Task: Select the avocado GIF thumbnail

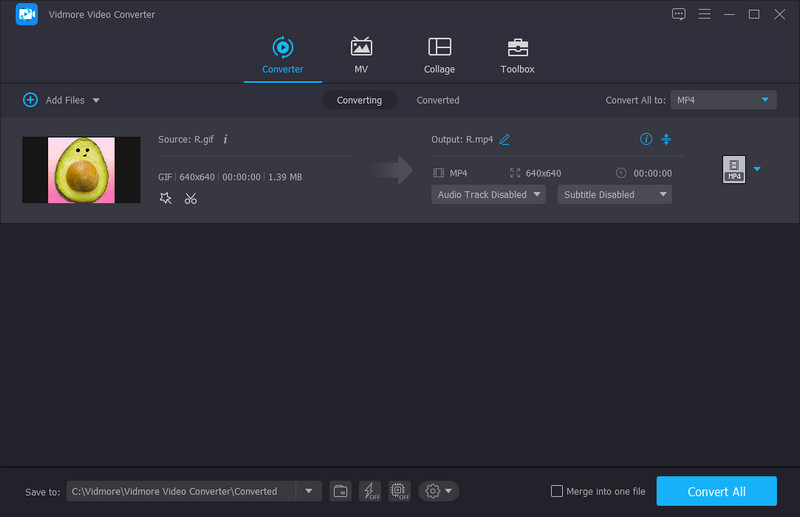Action: (81, 170)
